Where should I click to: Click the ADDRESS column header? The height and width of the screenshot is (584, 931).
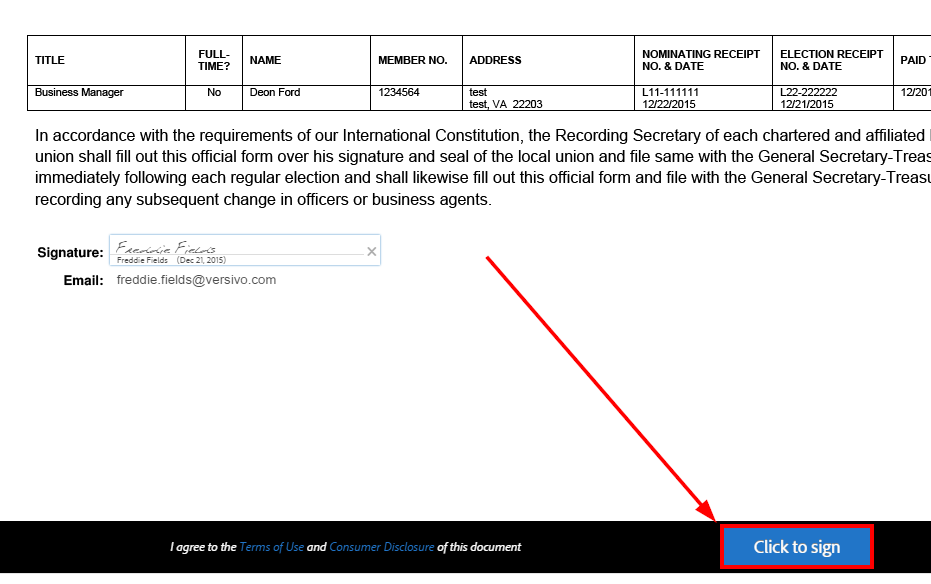pos(548,61)
